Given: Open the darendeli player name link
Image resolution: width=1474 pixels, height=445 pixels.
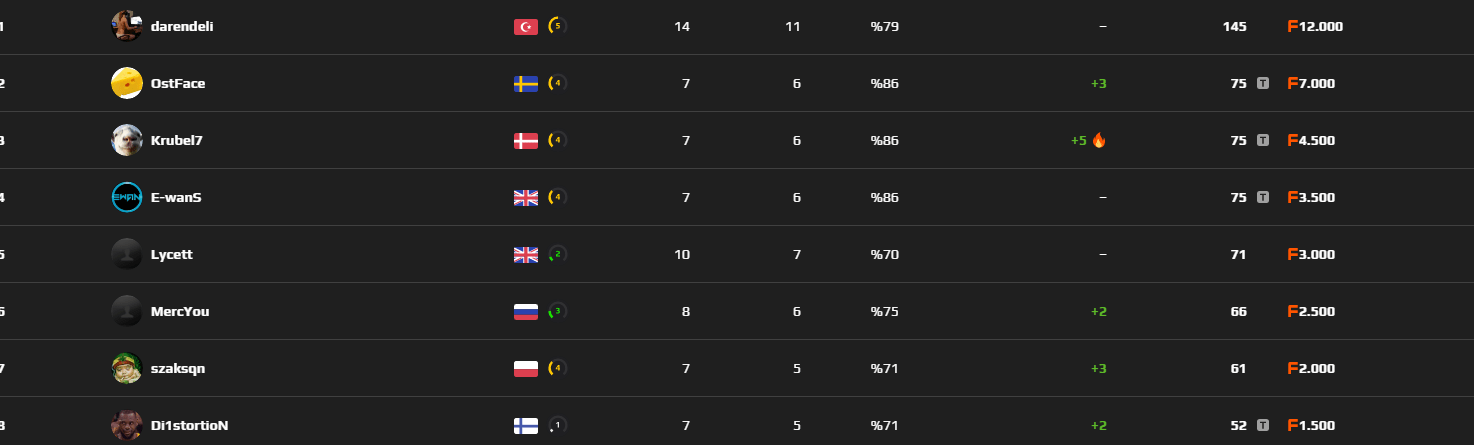Looking at the screenshot, I should (182, 27).
